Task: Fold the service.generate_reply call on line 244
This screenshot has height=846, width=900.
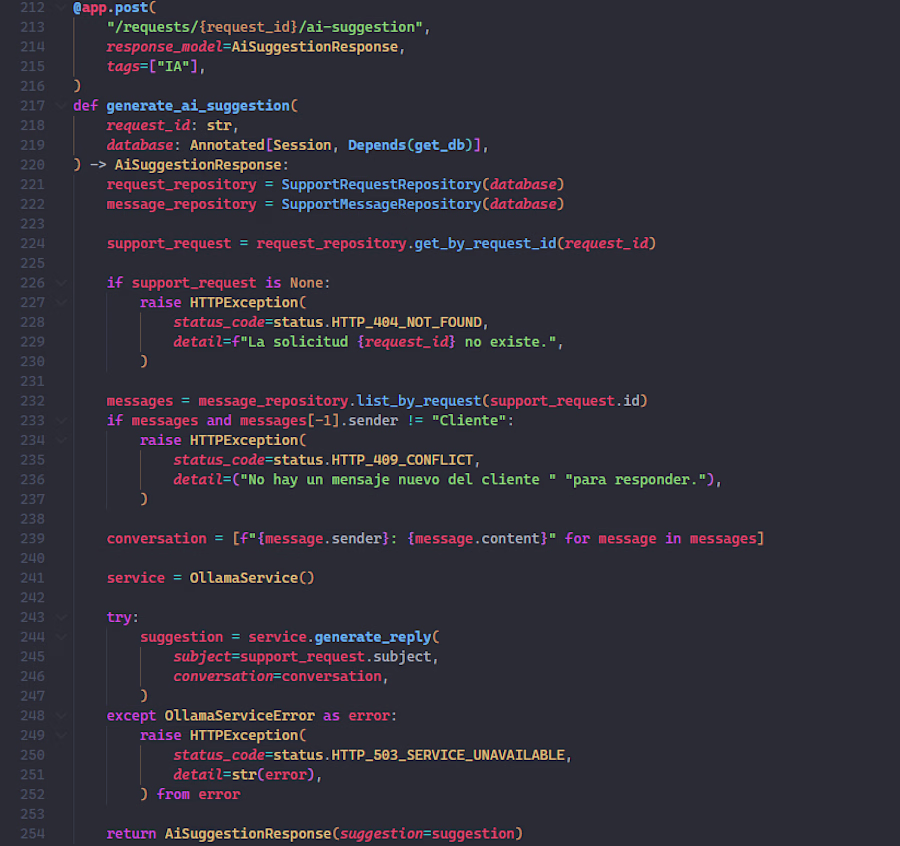Action: coord(61,637)
